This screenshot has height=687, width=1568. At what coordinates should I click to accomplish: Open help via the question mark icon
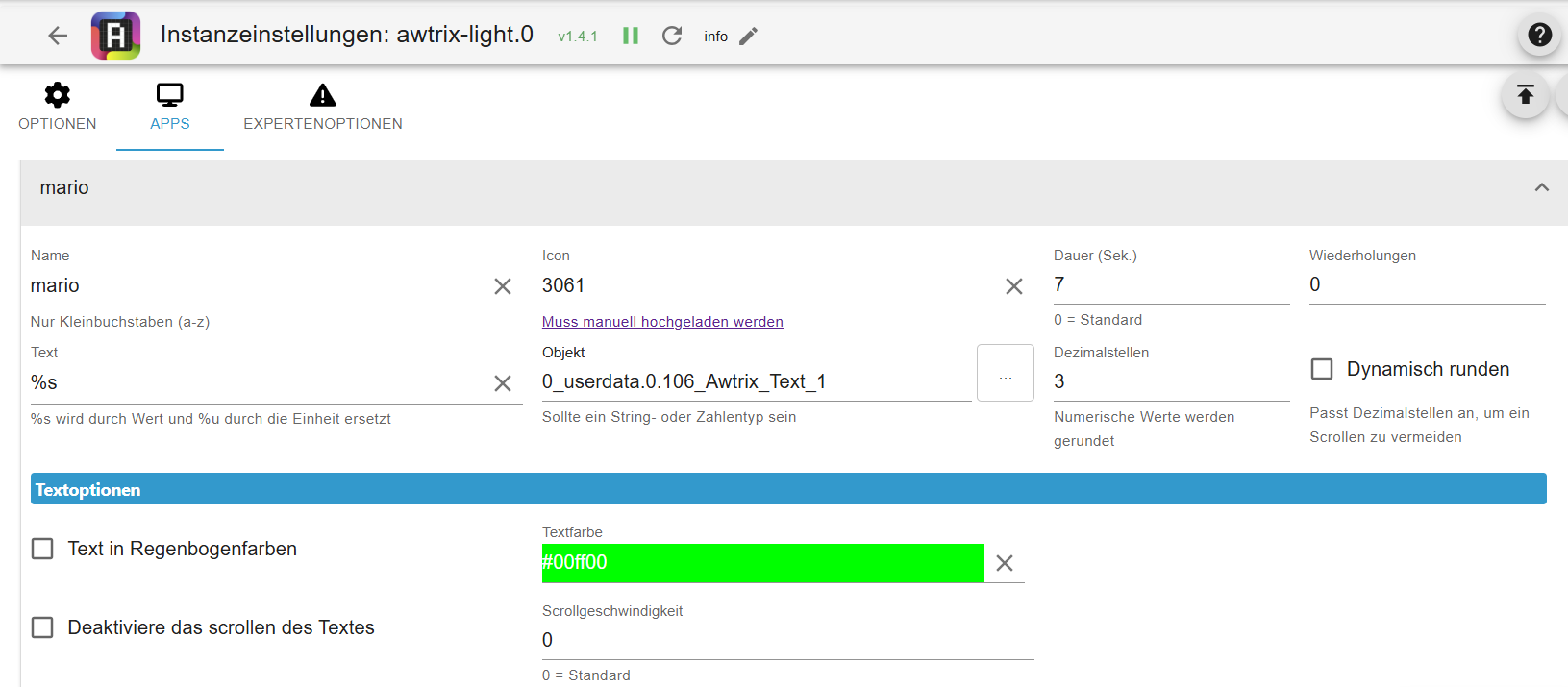point(1539,35)
